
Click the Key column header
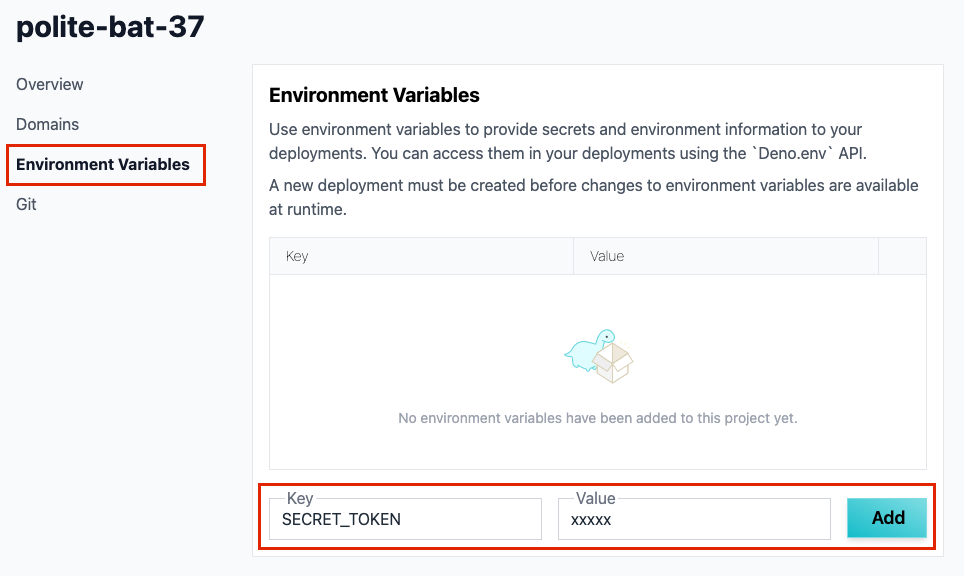[421, 256]
